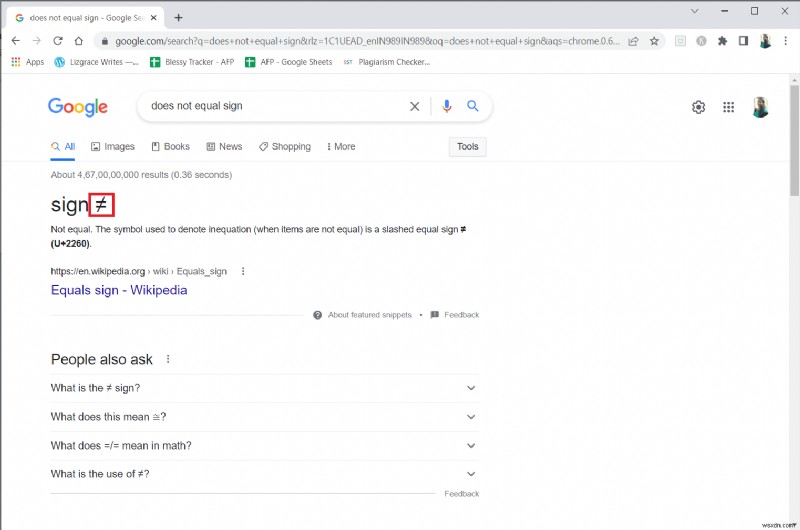The image size is (800, 530).
Task: Click the Home icon in the toolbar
Action: click(x=79, y=41)
